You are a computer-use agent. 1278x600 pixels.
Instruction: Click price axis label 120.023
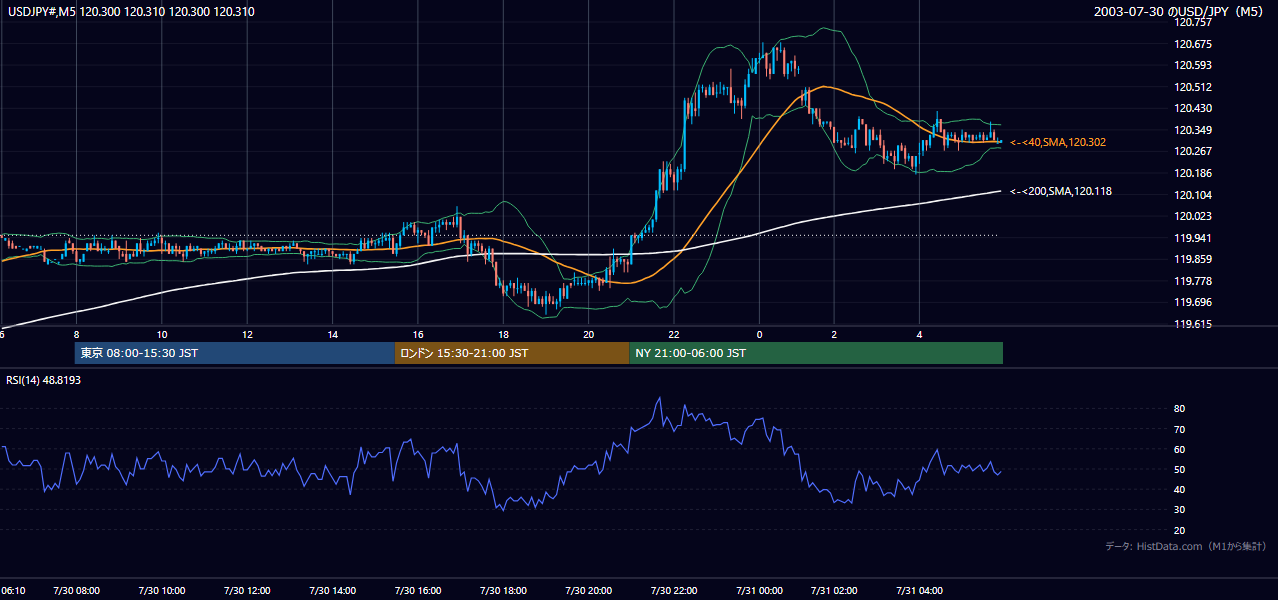(1195, 216)
